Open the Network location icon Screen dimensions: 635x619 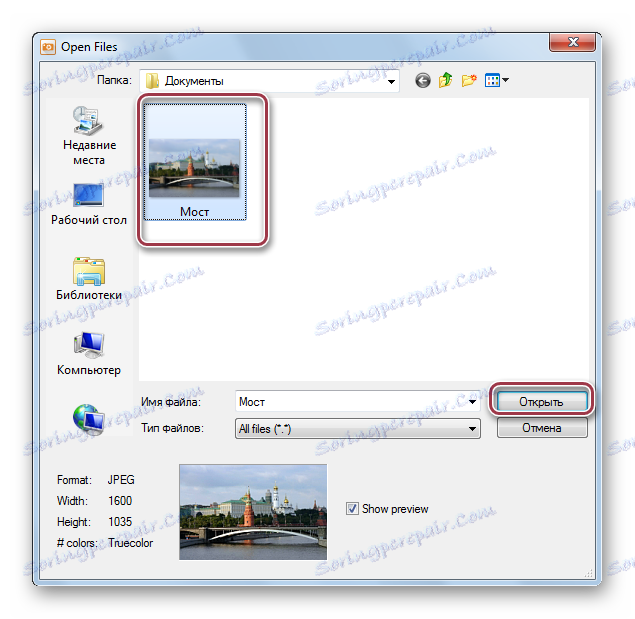89,419
